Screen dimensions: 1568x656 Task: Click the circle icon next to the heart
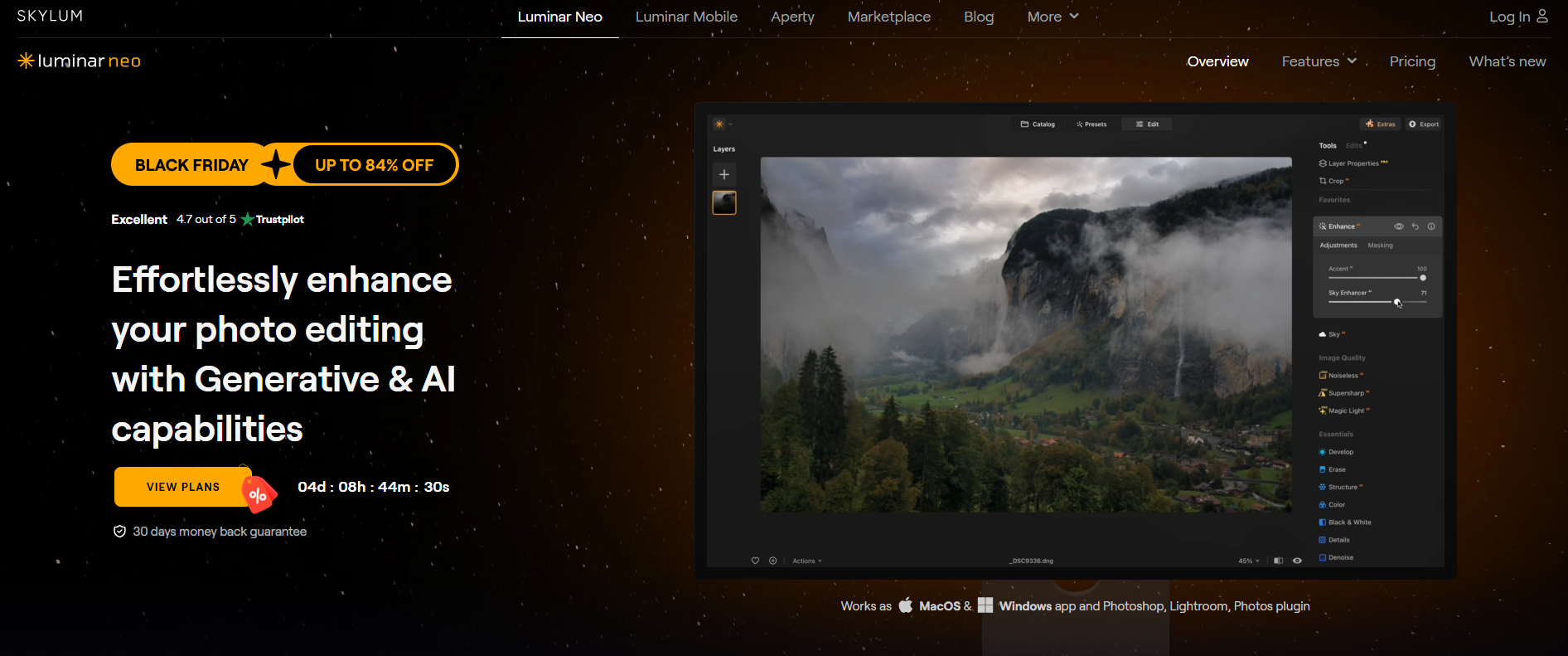click(772, 561)
